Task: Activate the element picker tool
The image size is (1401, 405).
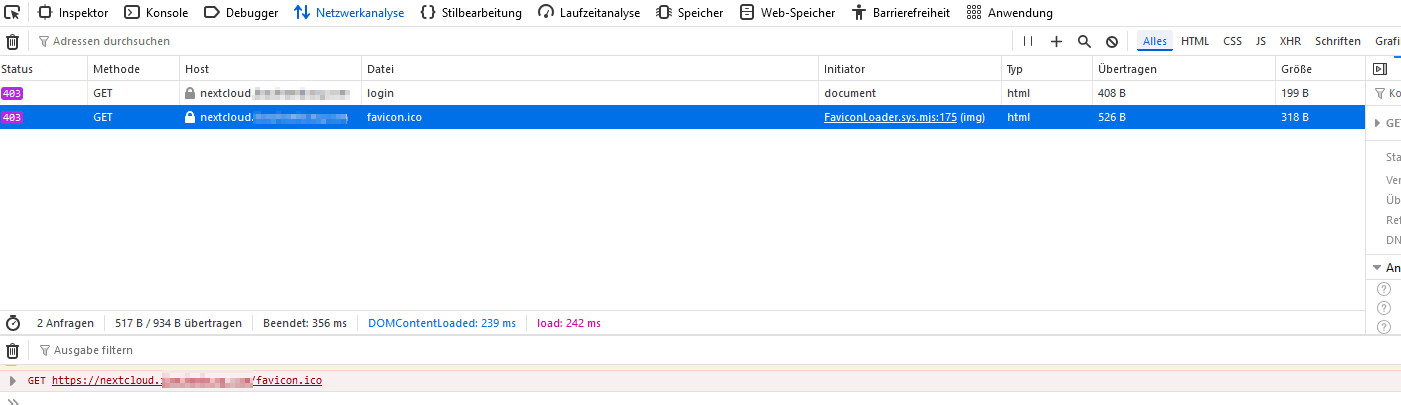Action: coord(12,13)
